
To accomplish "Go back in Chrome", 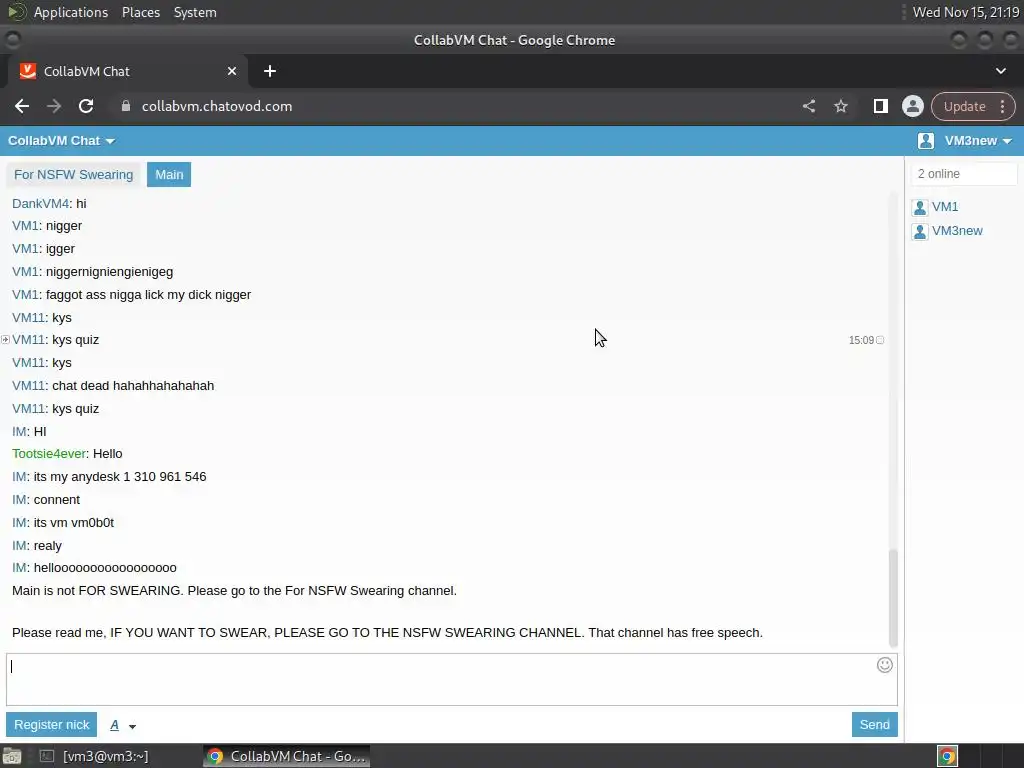I will pos(22,106).
